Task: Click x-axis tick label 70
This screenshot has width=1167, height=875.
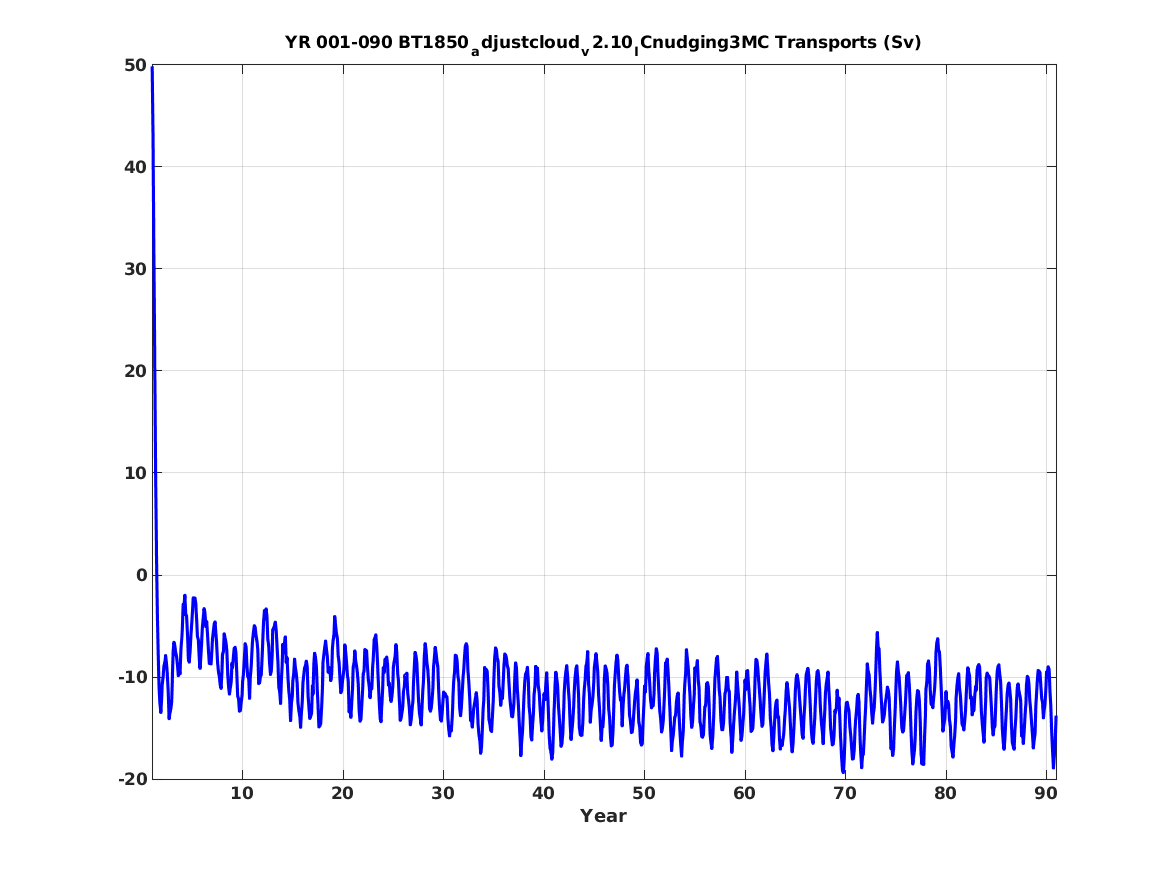Action: 845,794
